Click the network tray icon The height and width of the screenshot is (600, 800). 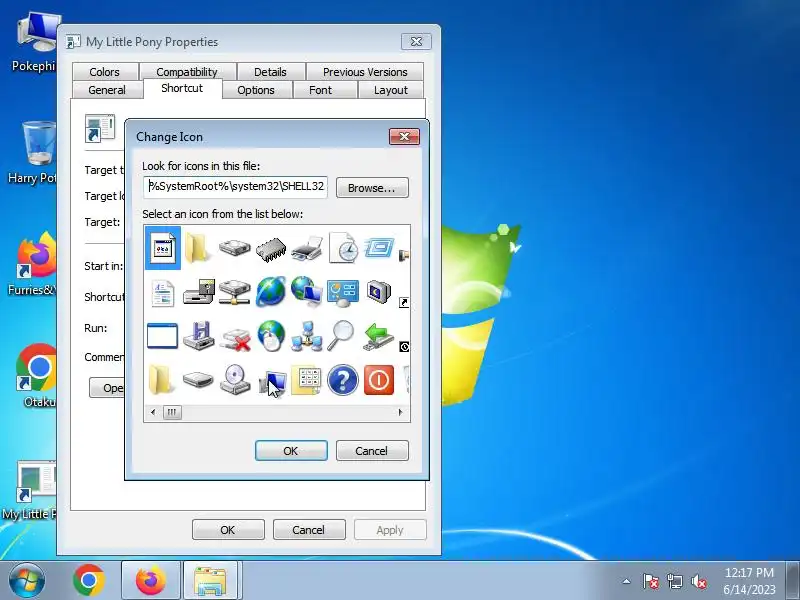pos(674,581)
